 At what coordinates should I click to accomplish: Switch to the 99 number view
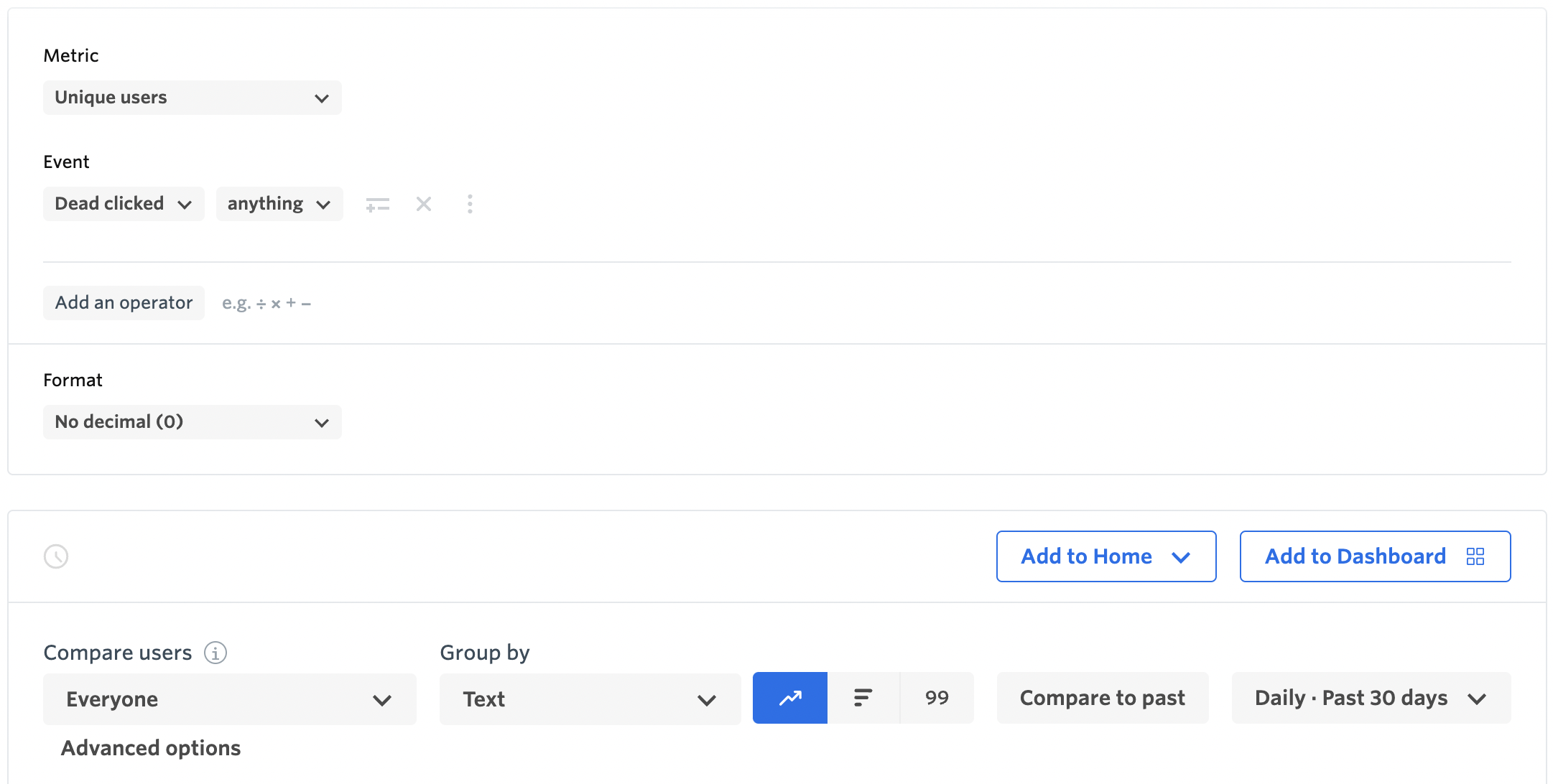[937, 698]
